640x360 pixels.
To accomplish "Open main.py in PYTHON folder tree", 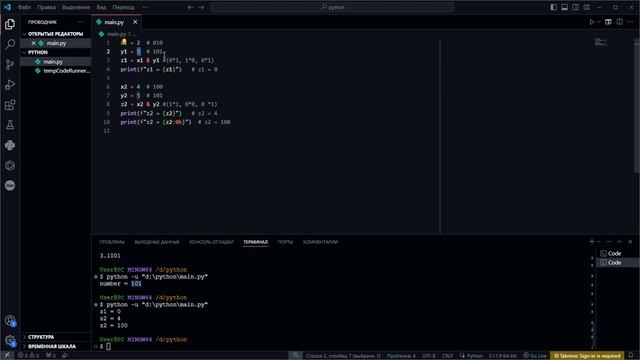I will (x=56, y=62).
